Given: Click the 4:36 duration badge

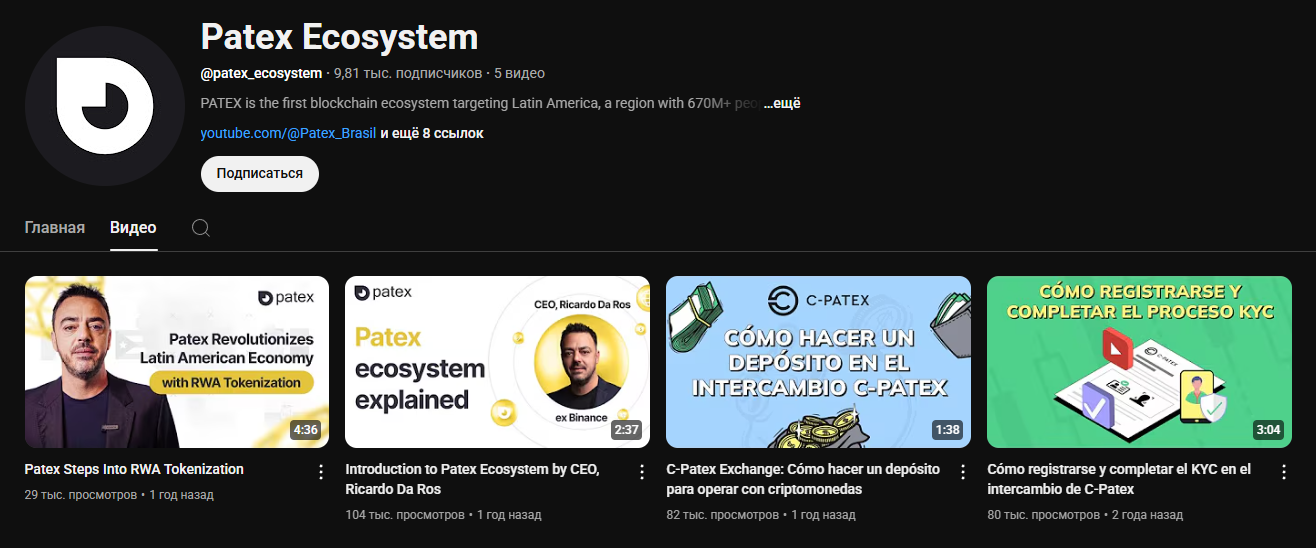Looking at the screenshot, I should [305, 430].
